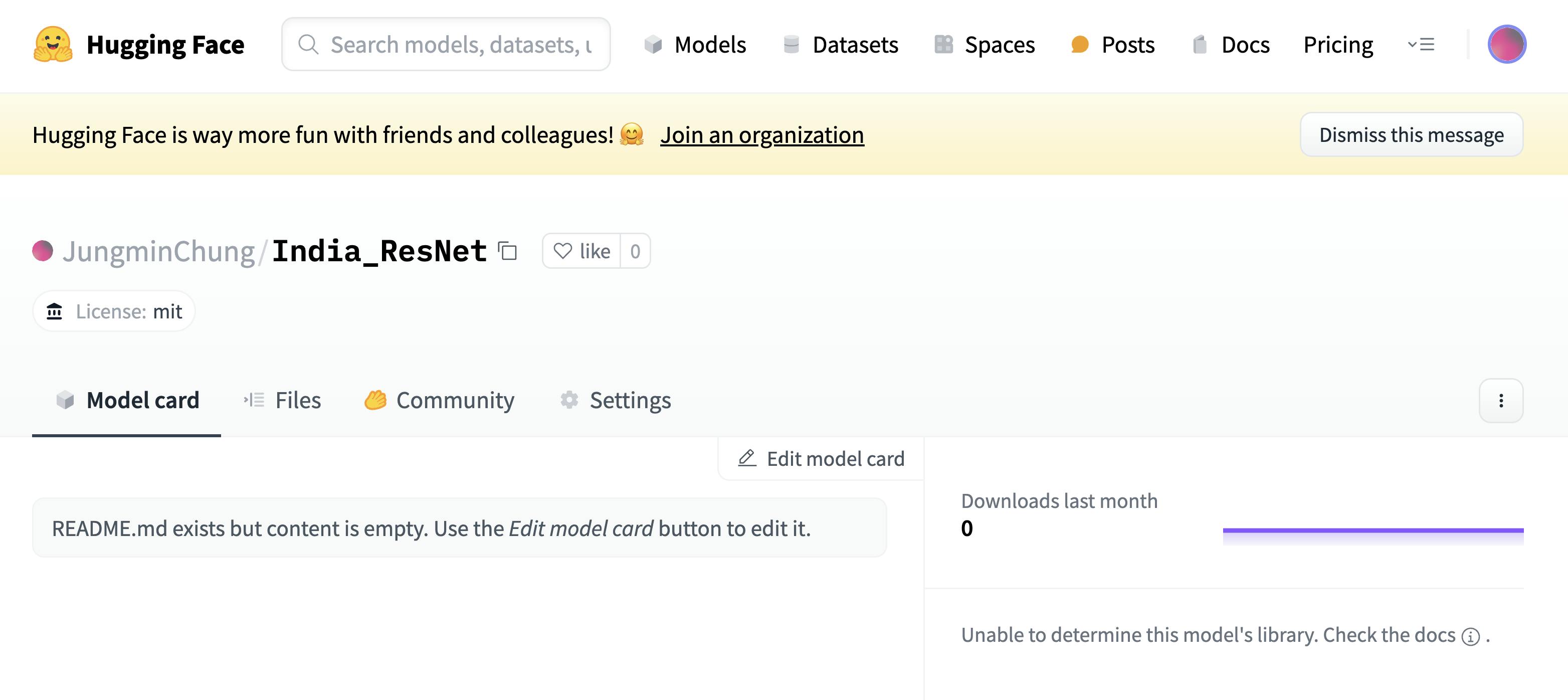Open the likes count of 0
This screenshot has width=1568, height=700.
636,251
